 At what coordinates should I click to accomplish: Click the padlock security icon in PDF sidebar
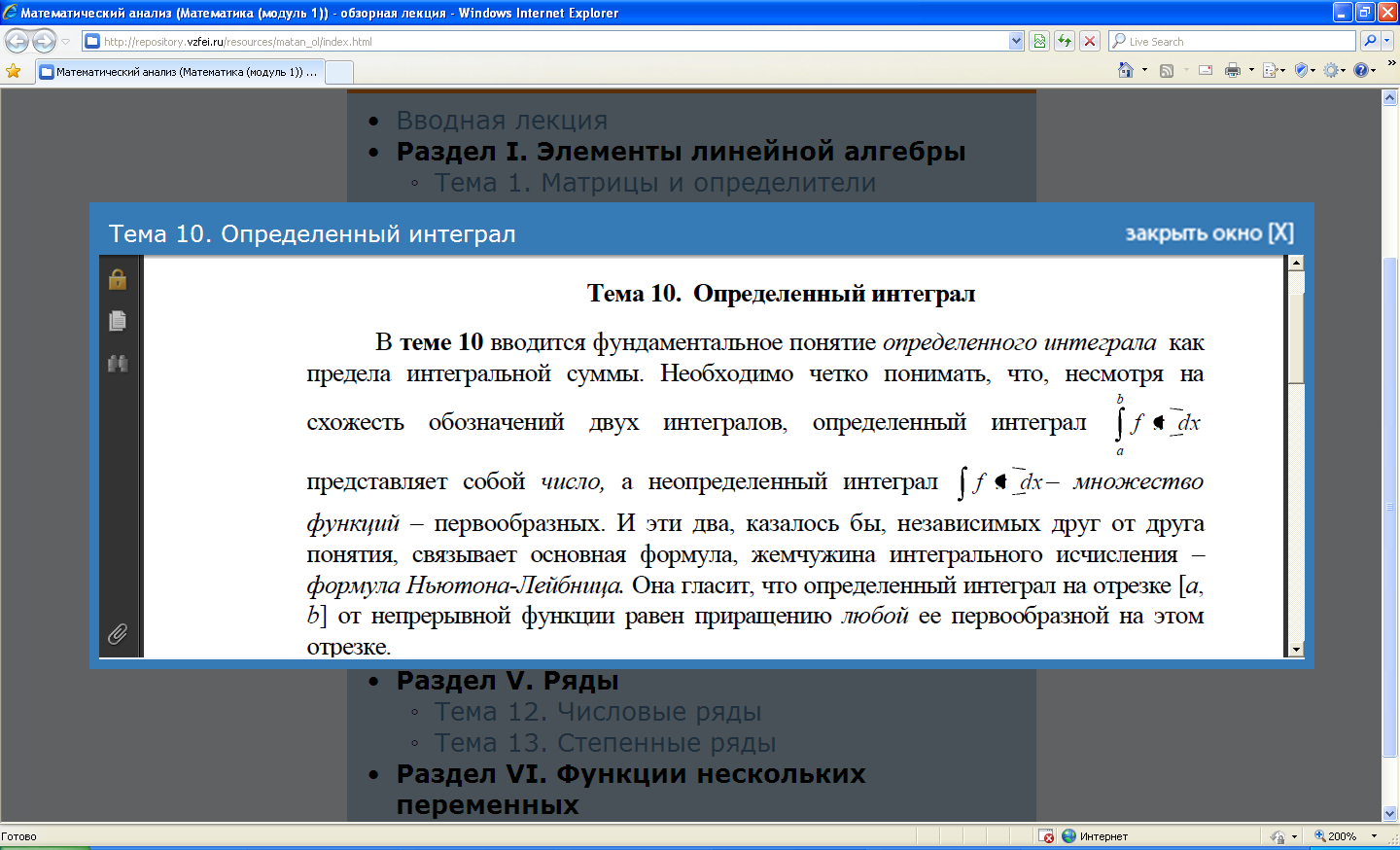118,279
